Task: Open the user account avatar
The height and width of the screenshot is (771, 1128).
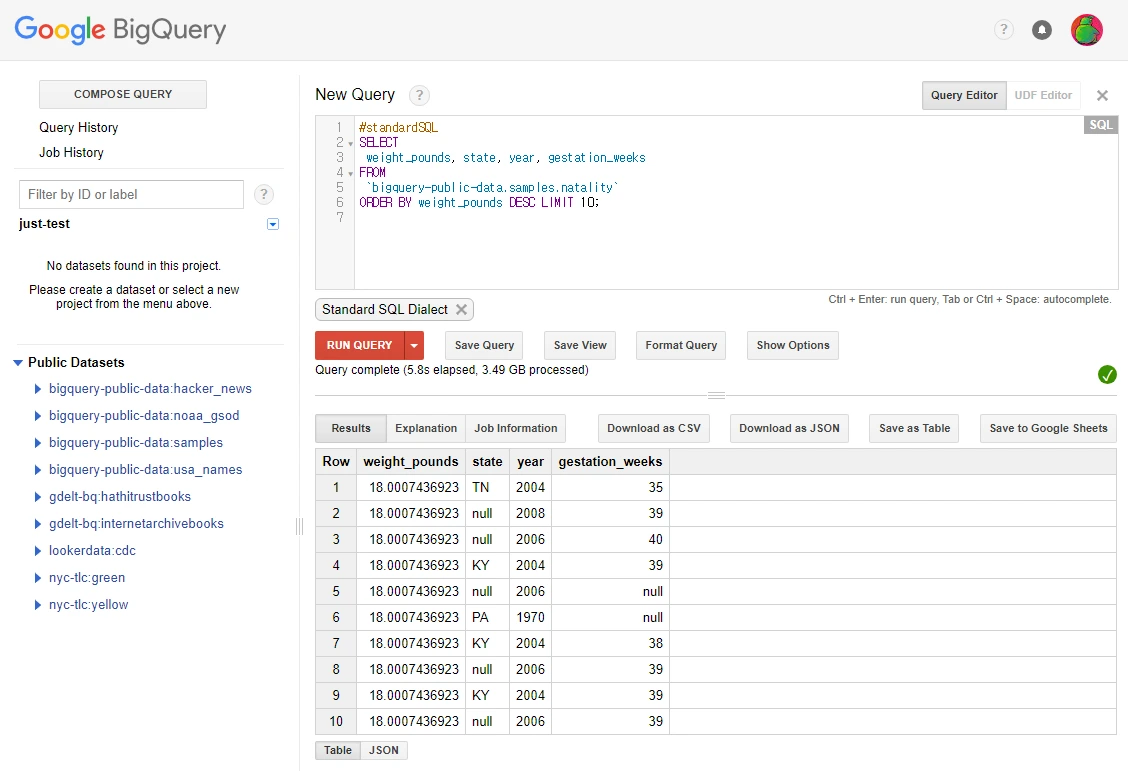Action: coord(1087,30)
